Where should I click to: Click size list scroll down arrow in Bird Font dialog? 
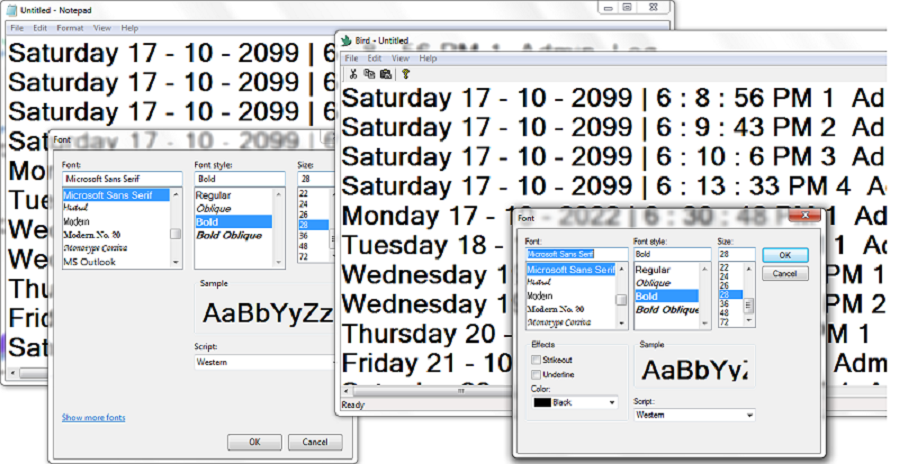pyautogui.click(x=748, y=322)
